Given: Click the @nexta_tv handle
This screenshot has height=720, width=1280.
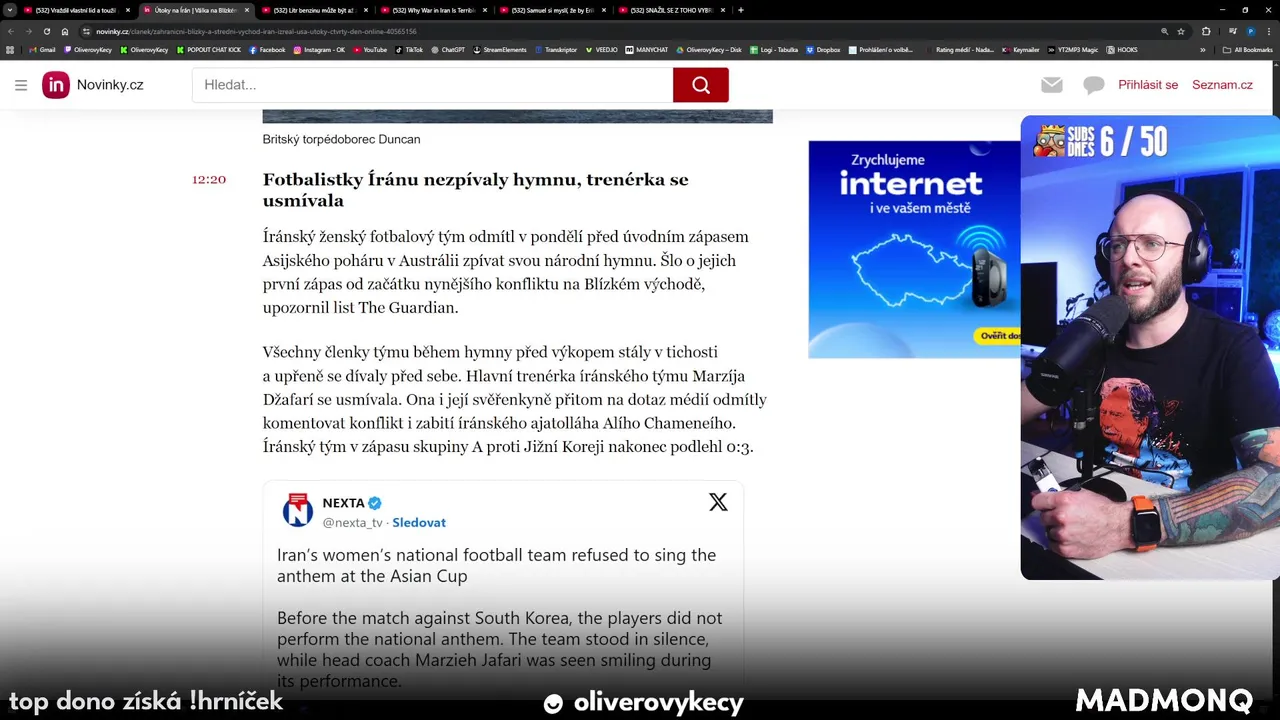Looking at the screenshot, I should pyautogui.click(x=352, y=522).
